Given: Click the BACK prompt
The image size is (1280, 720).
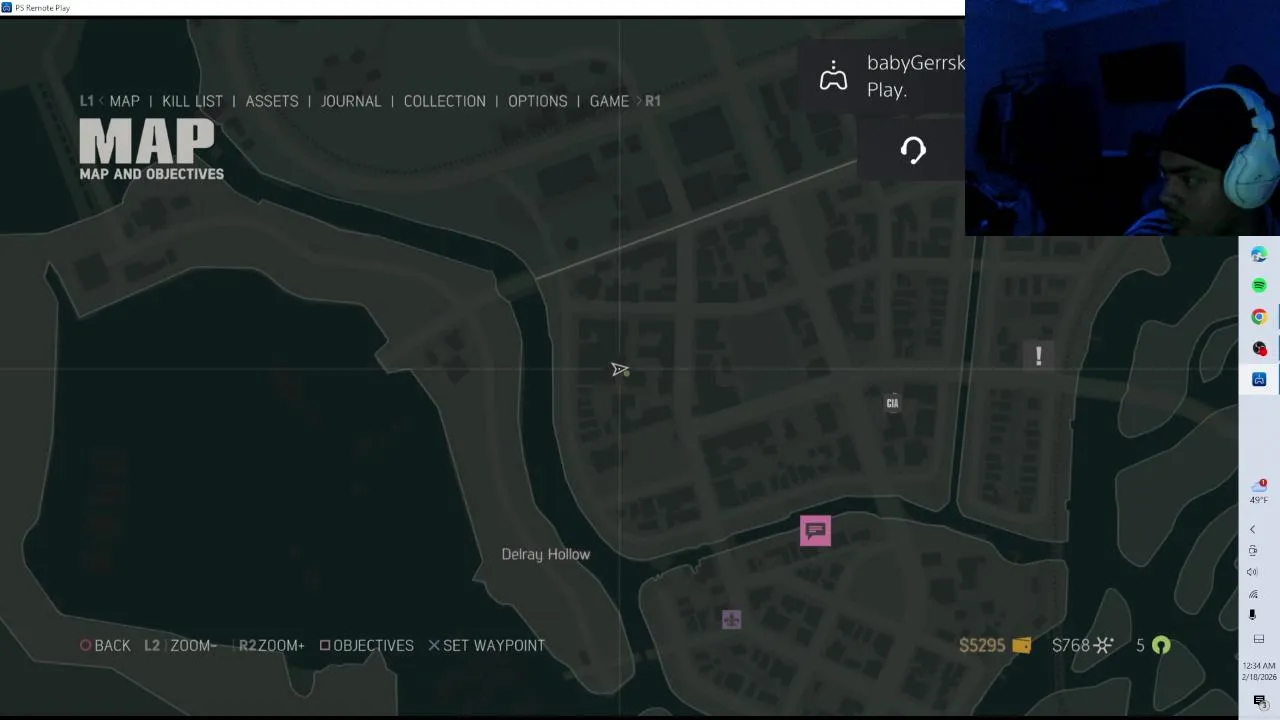Looking at the screenshot, I should coord(105,646).
